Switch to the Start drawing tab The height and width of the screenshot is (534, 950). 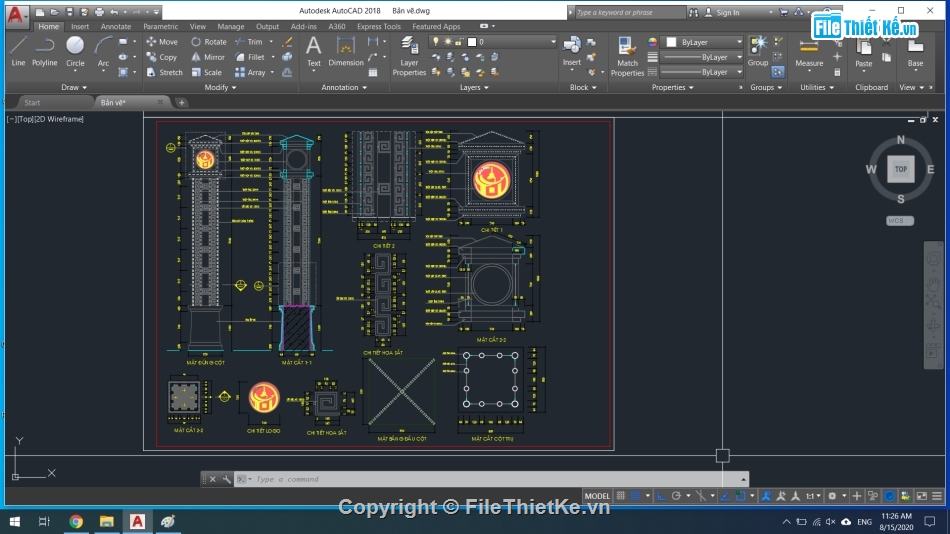click(x=32, y=102)
